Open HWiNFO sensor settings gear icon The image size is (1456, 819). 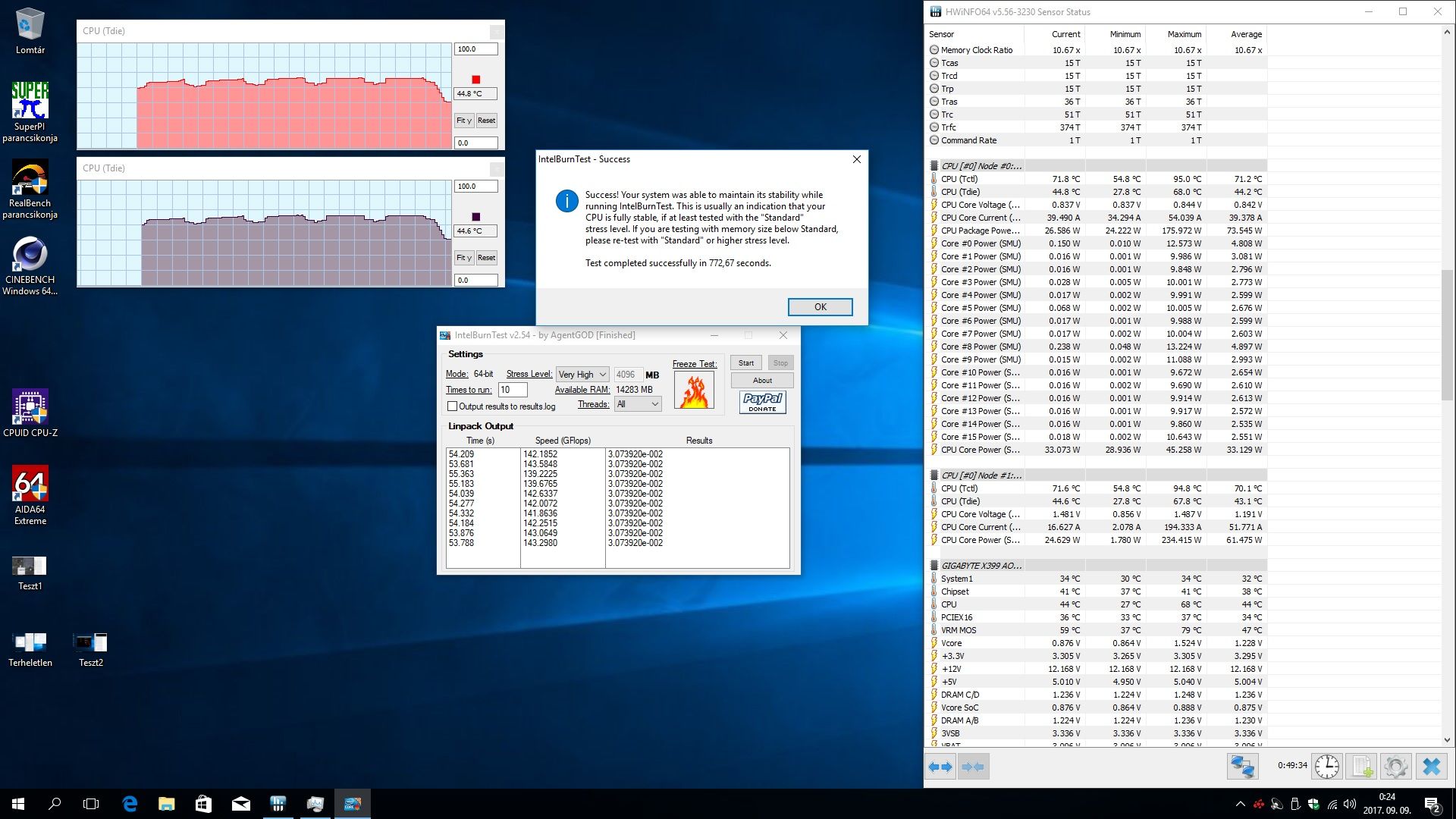tap(1395, 767)
